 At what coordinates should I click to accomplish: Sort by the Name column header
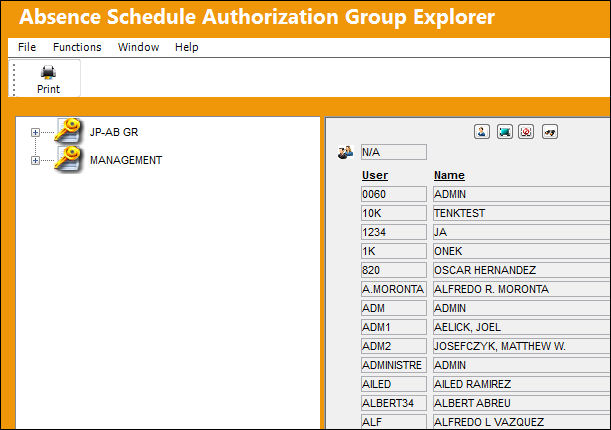point(449,175)
